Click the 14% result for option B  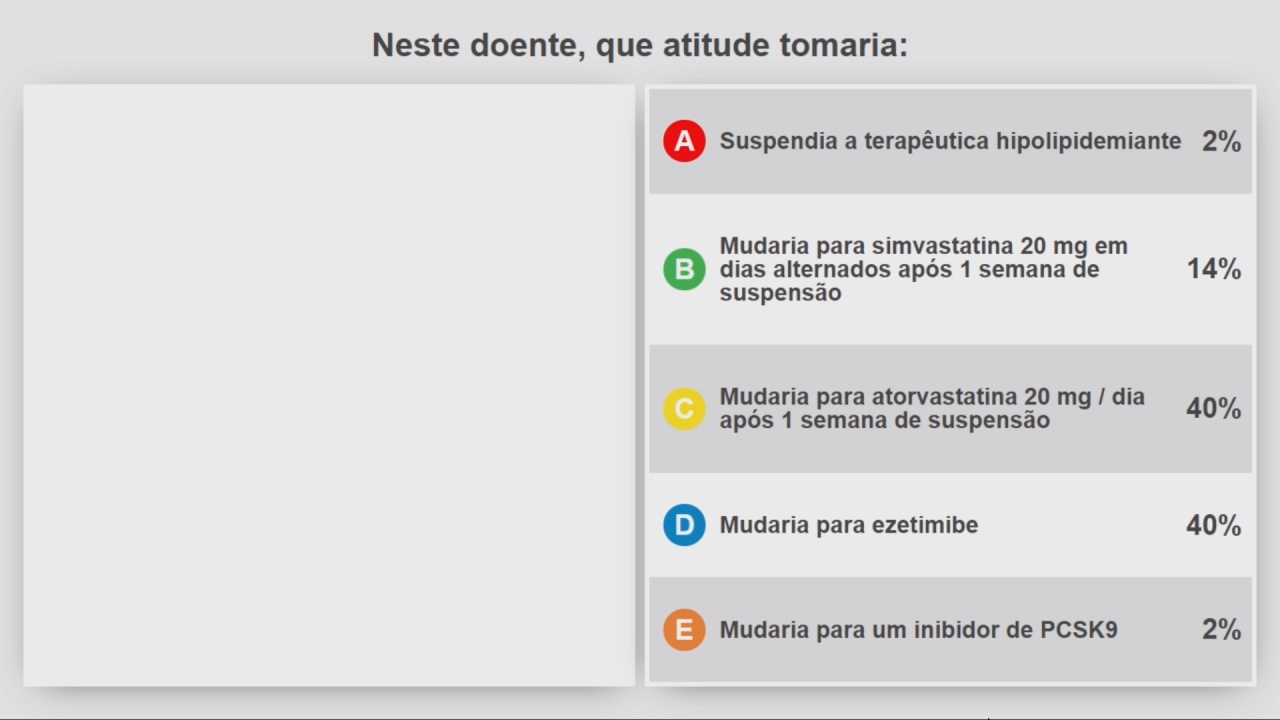click(x=1214, y=269)
